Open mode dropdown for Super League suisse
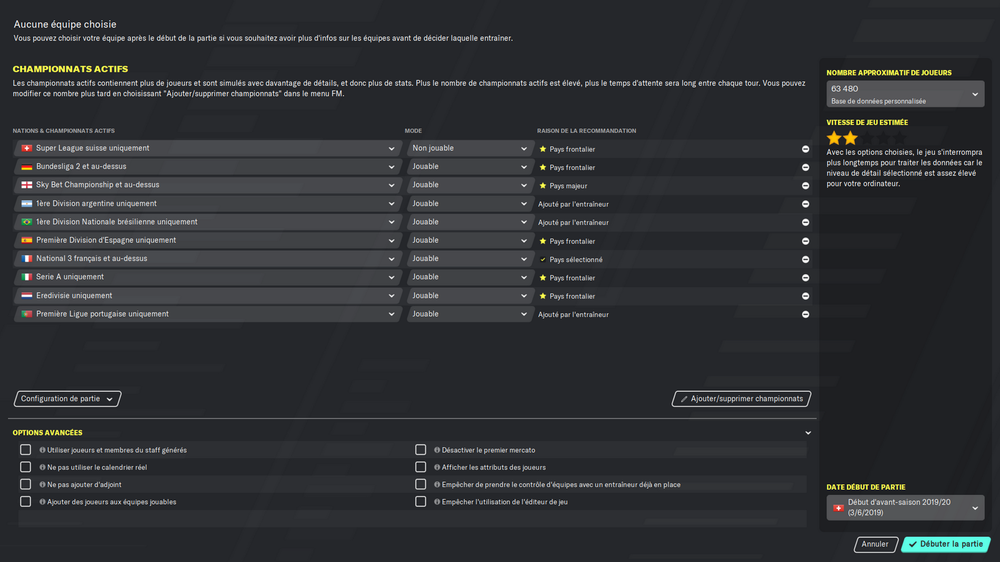 coord(469,149)
